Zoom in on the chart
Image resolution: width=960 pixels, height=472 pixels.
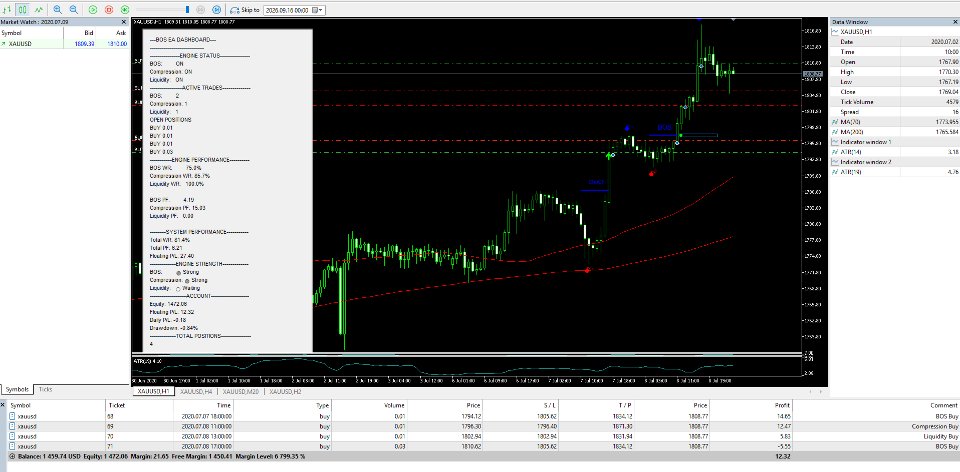point(58,10)
